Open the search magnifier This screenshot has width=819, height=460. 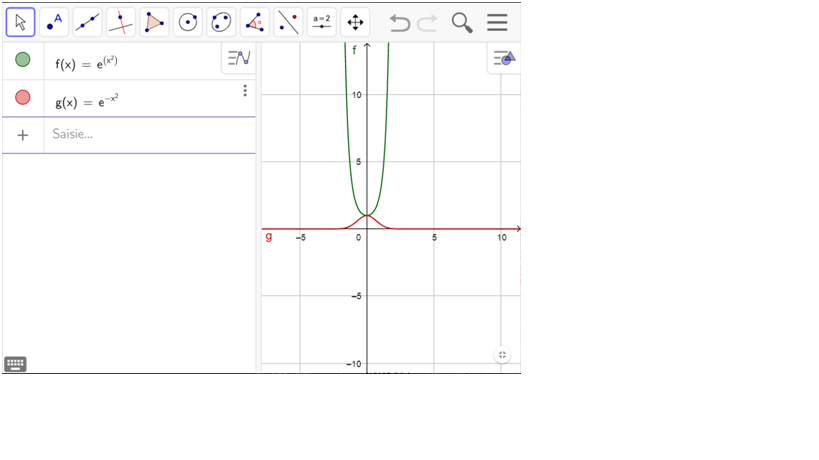coord(462,22)
